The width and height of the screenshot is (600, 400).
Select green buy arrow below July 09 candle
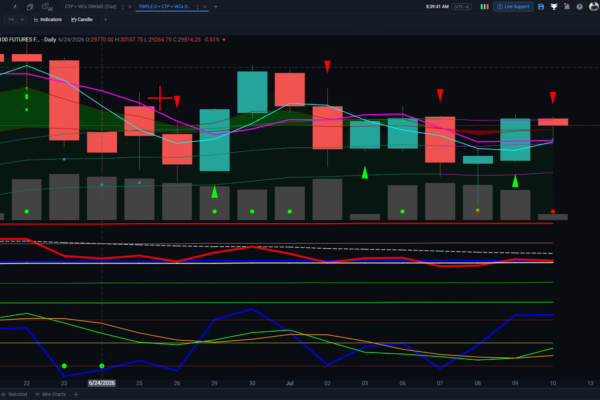[515, 181]
